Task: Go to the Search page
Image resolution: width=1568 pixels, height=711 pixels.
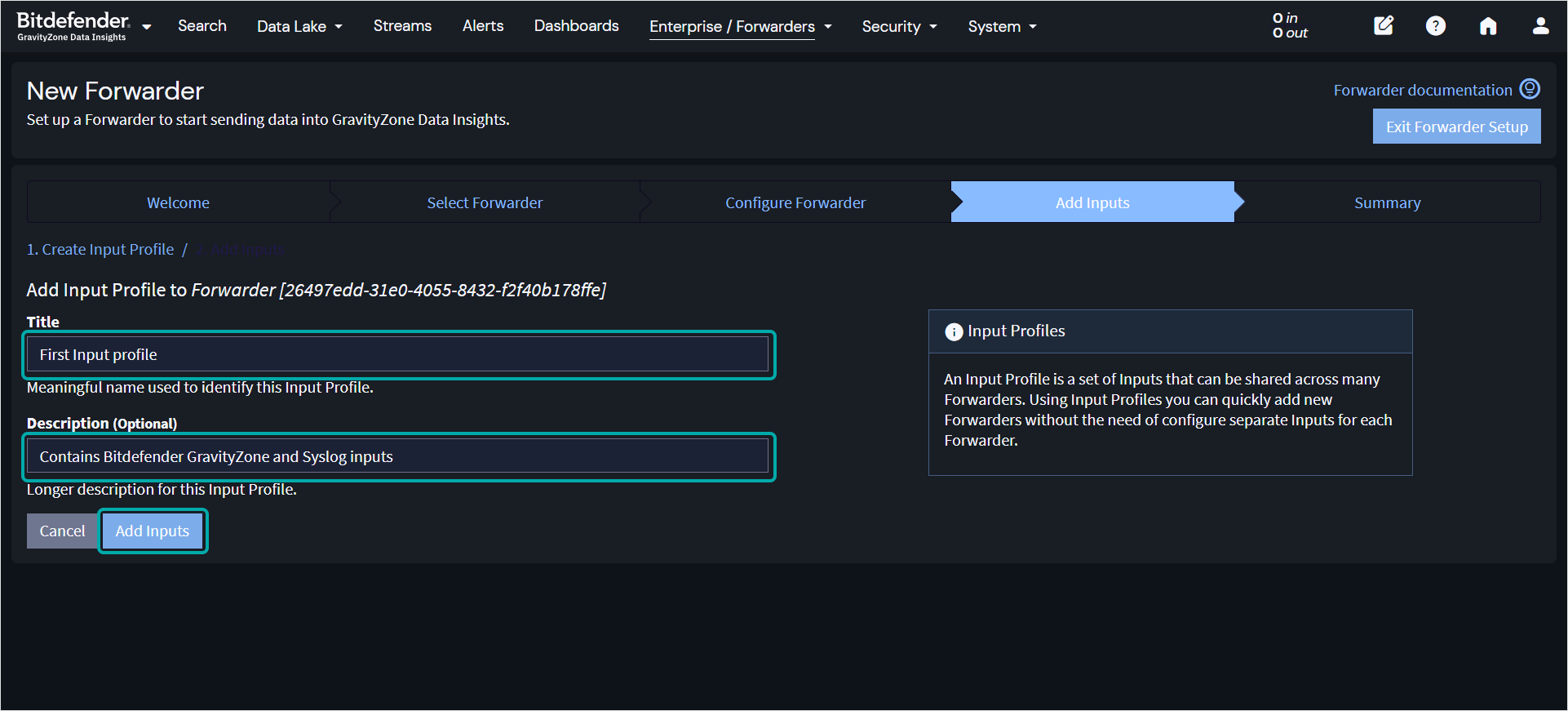Action: point(202,26)
